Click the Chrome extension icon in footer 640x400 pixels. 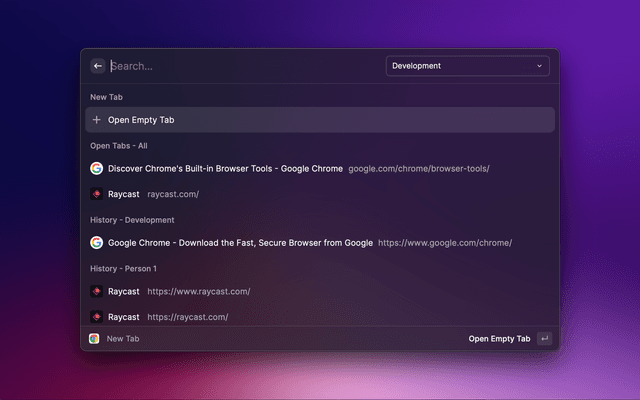[94, 339]
